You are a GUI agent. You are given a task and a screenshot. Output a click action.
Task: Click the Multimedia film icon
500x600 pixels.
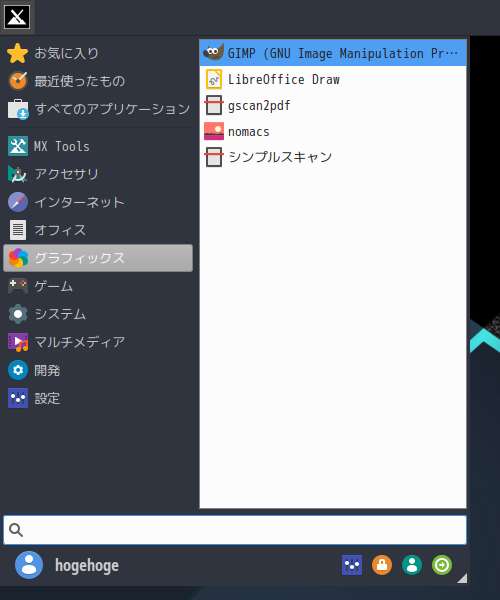(18, 342)
